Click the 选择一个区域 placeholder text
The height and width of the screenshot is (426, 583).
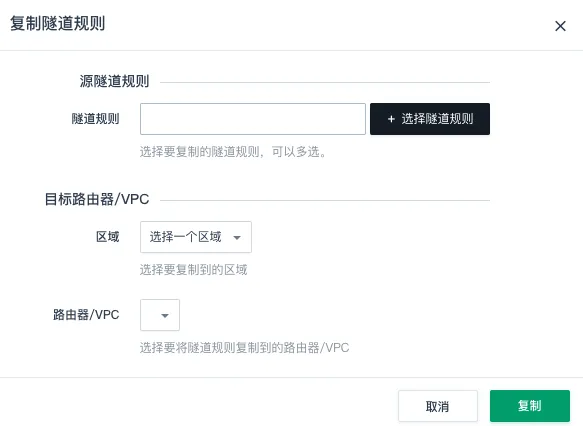pyautogui.click(x=186, y=237)
